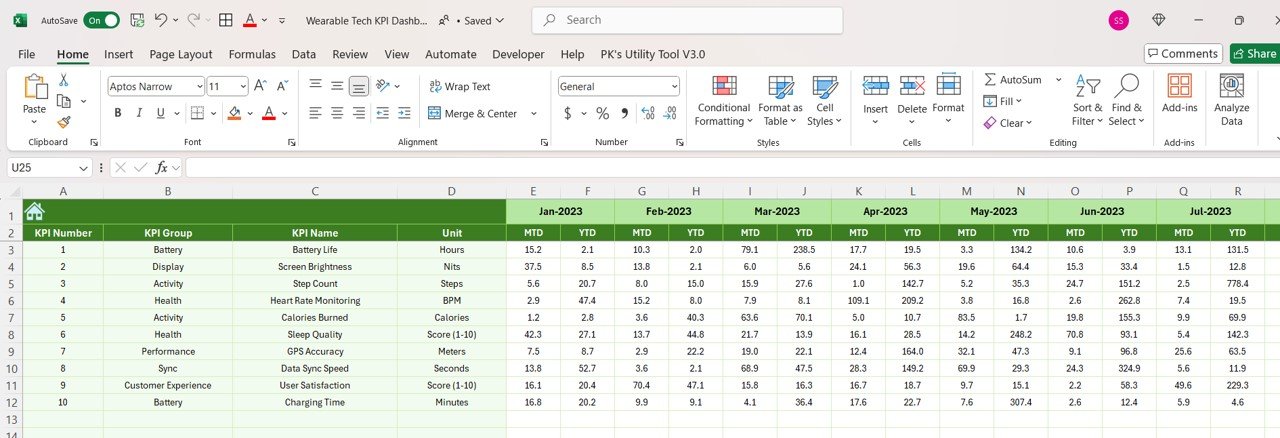Cut selection with the scissors icon

tap(64, 80)
